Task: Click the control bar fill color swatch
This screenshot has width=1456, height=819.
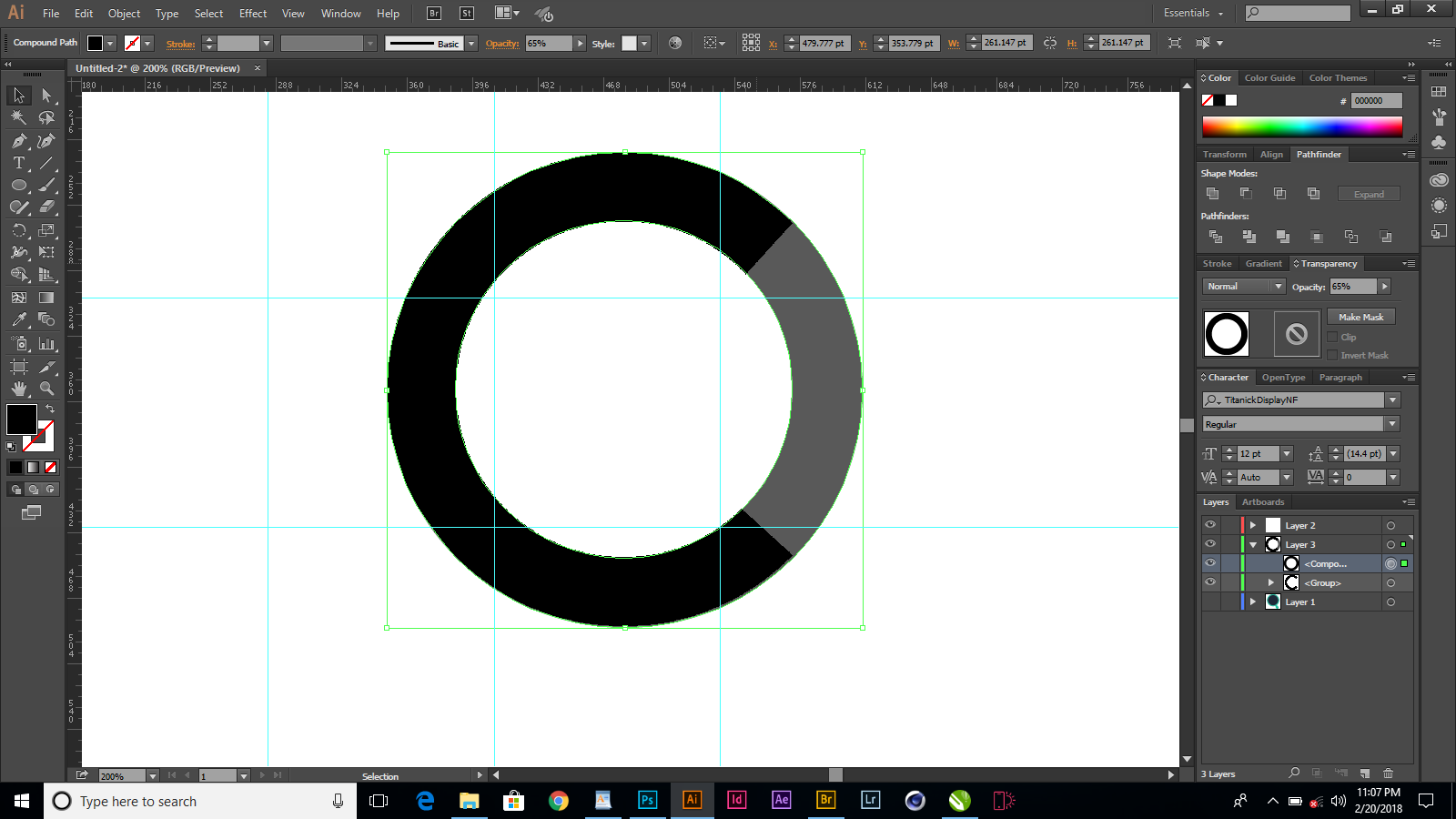Action: click(x=95, y=44)
